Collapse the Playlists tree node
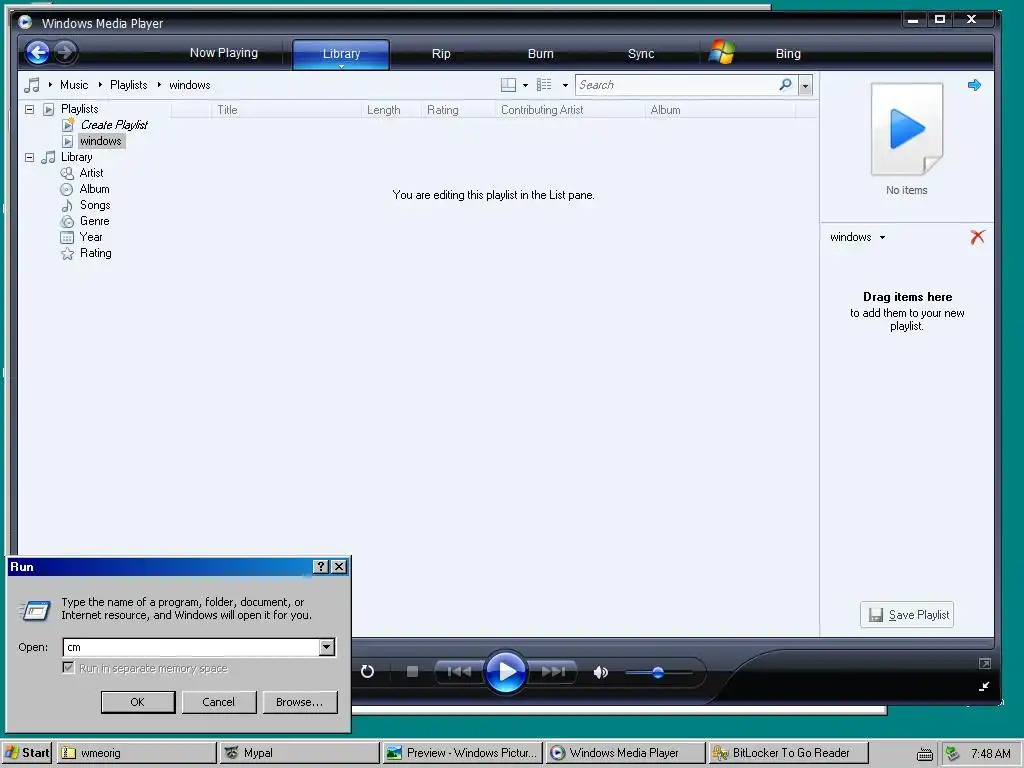The width and height of the screenshot is (1024, 768). [29, 109]
